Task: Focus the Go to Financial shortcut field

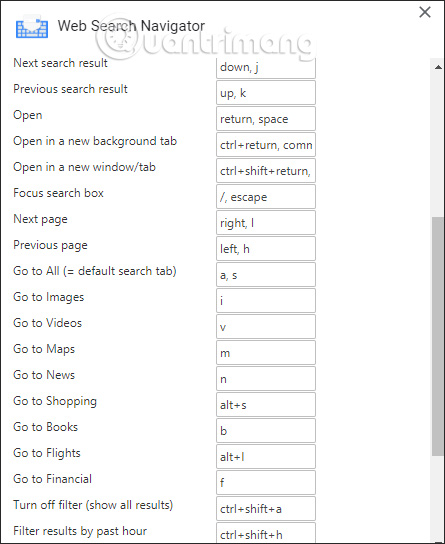Action: point(266,483)
